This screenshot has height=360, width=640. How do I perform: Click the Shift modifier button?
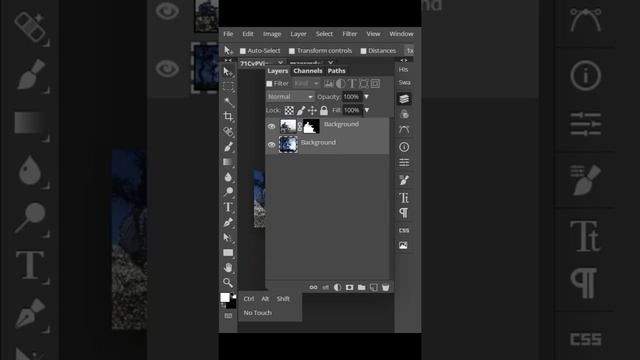[x=283, y=299]
